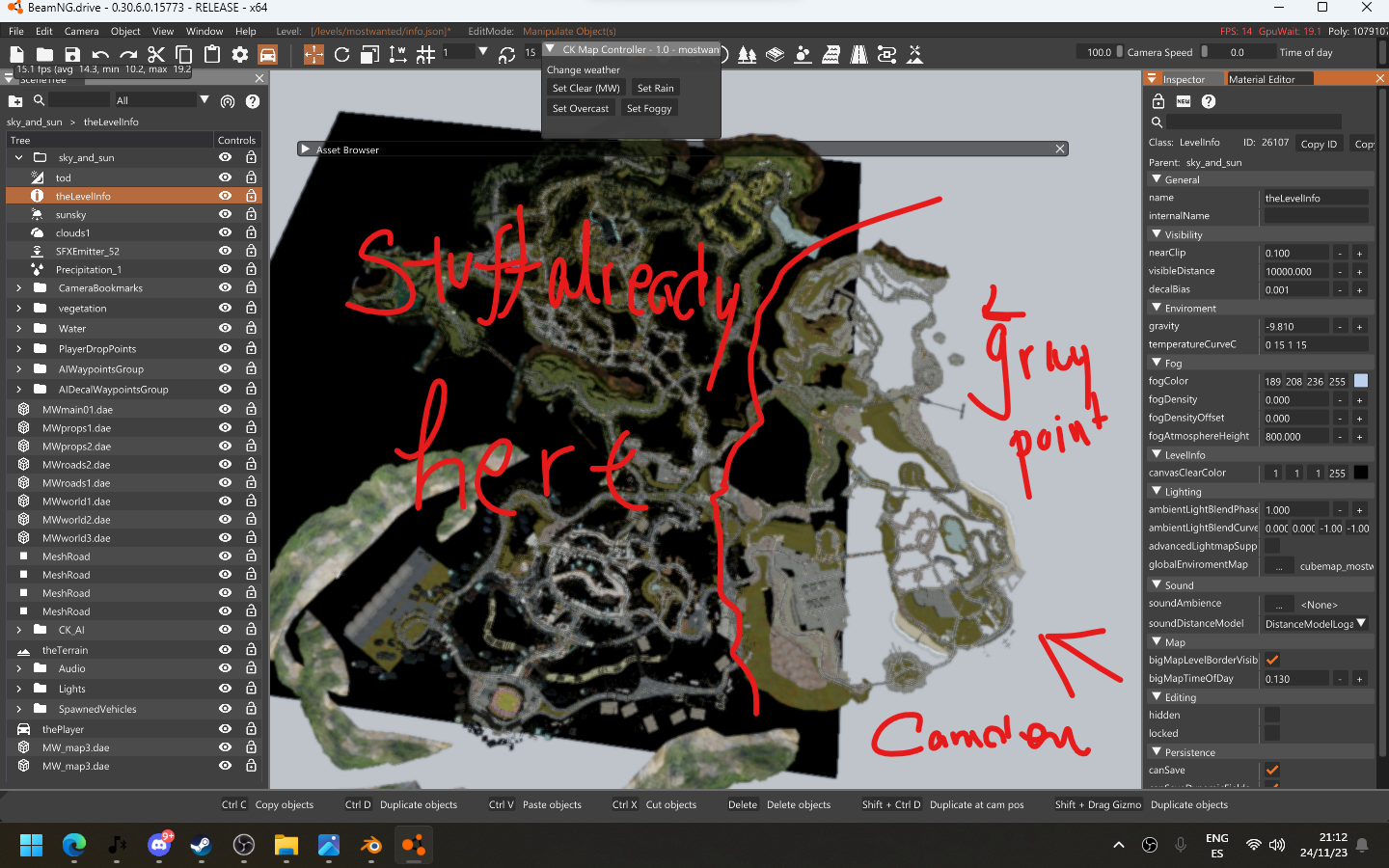Open the soundDistanceModel dropdown
This screenshot has width=1389, height=868.
click(1316, 623)
